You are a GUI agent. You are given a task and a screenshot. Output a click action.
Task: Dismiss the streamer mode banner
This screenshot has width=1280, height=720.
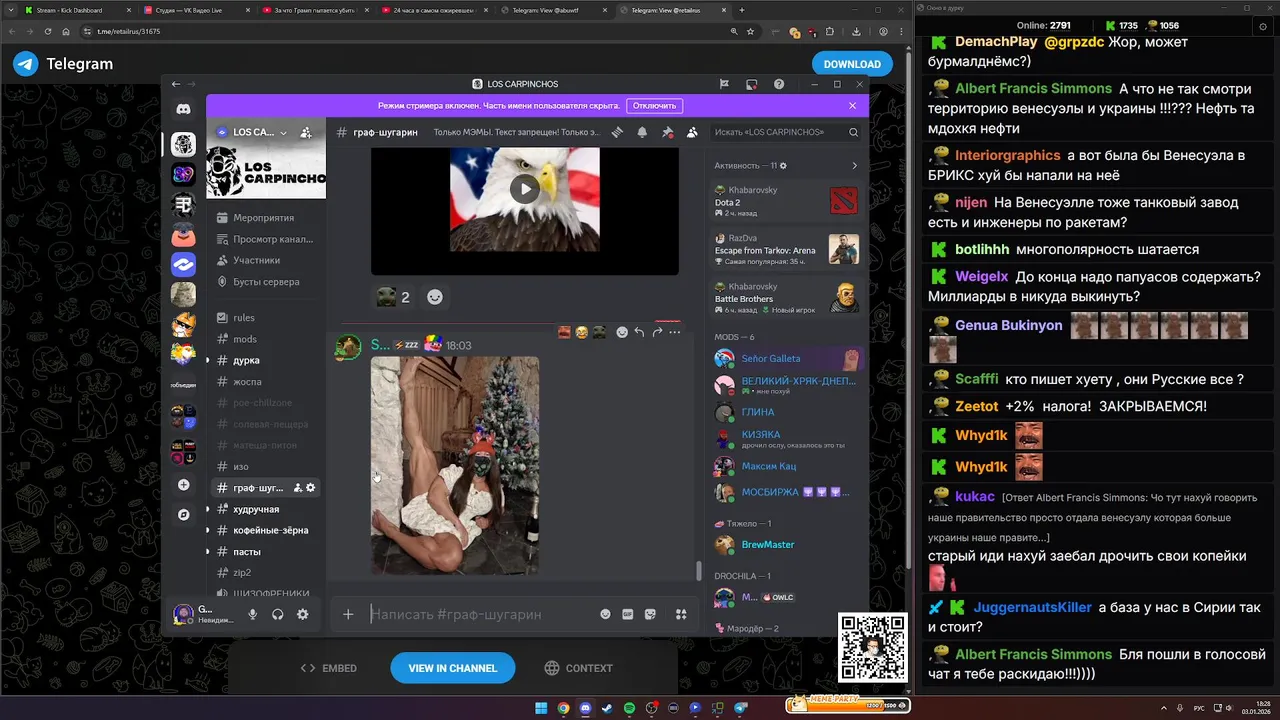pos(853,105)
